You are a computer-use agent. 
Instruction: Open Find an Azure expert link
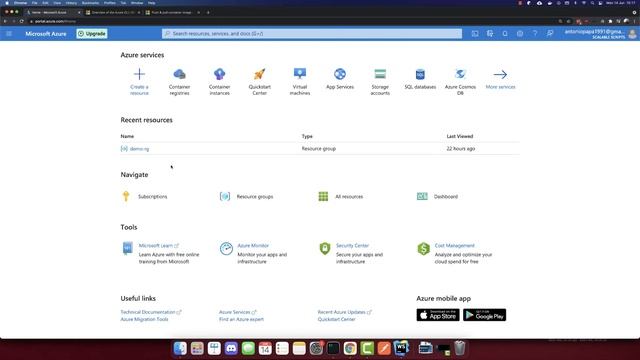click(x=241, y=319)
